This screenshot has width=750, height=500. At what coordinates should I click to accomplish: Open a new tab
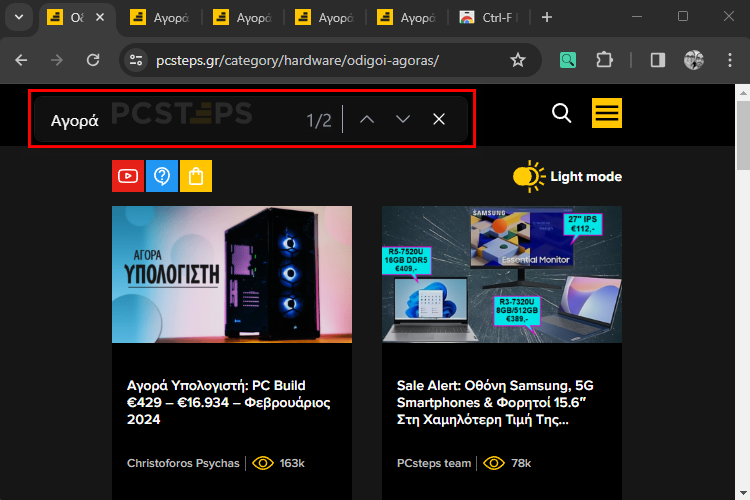(x=547, y=18)
